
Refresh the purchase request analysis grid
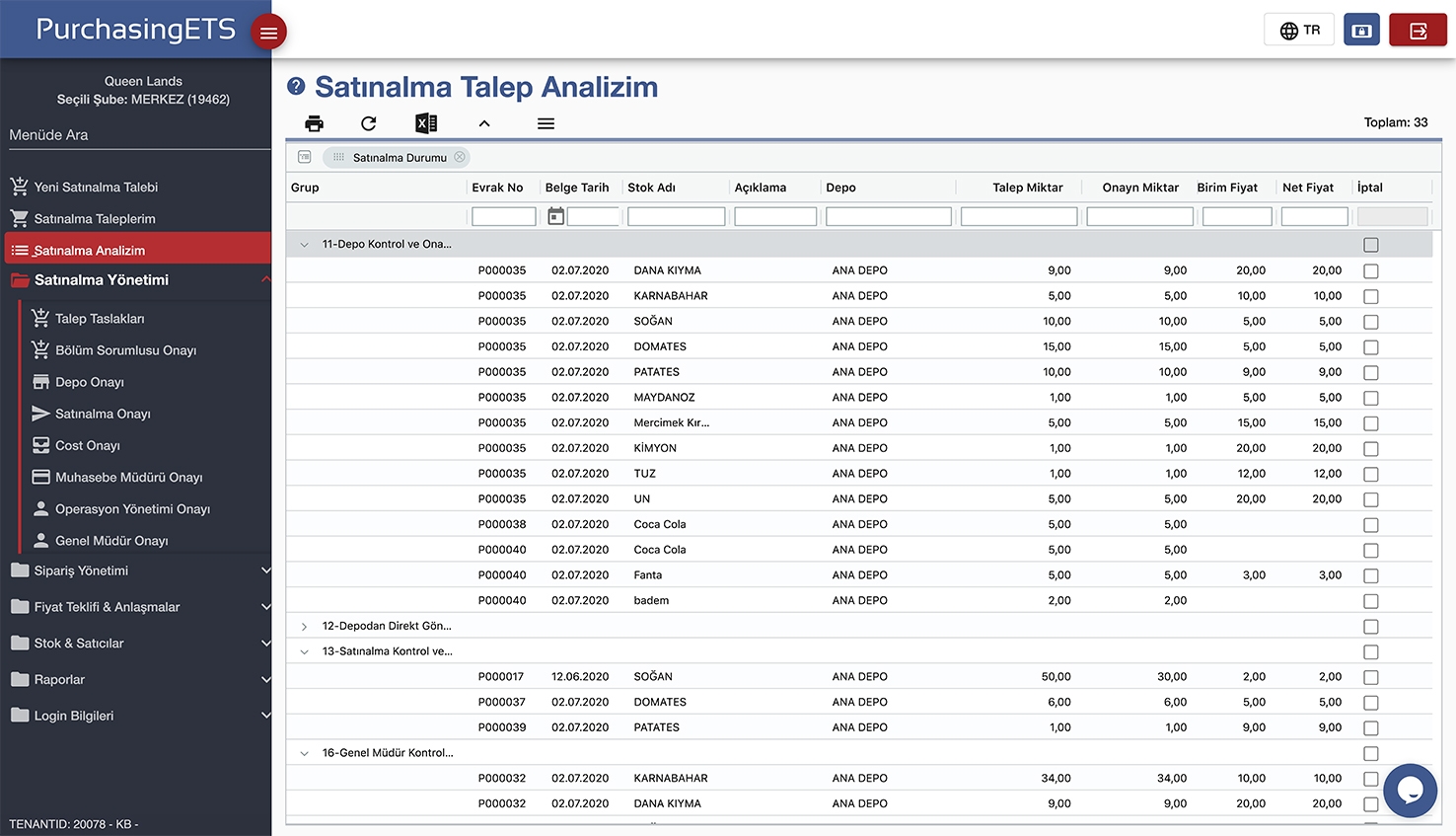pyautogui.click(x=368, y=123)
